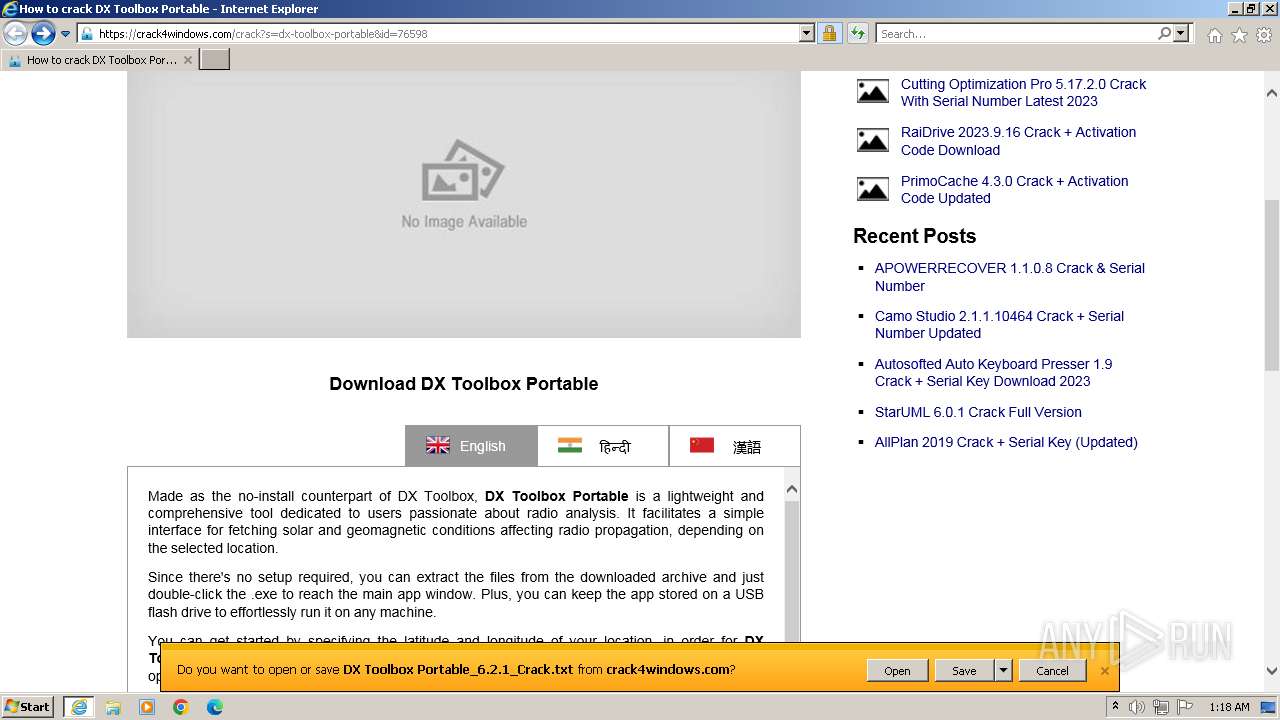
Task: Open PrimoCache 4.3.0 Crack link
Action: coord(1014,190)
